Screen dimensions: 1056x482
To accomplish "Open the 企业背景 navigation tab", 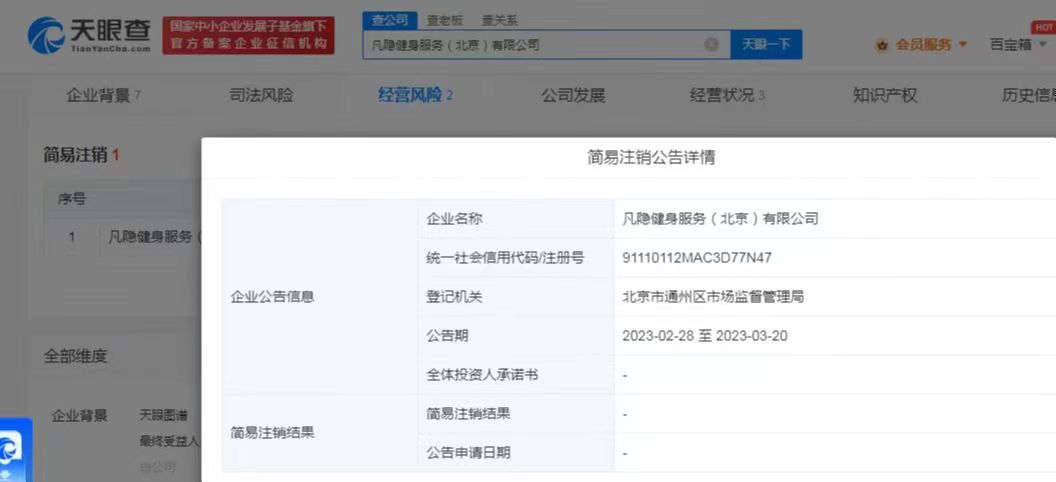I will point(102,96).
